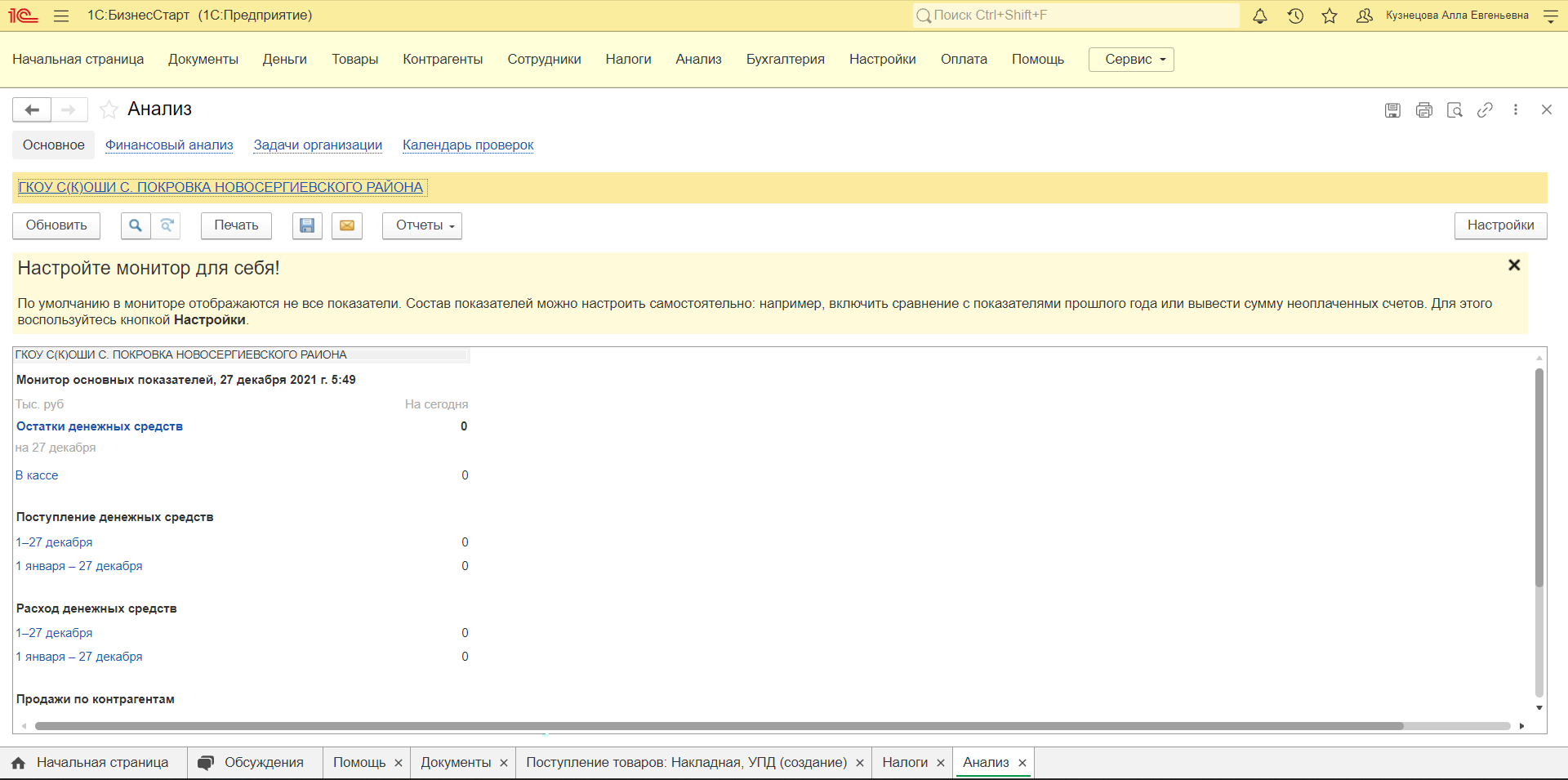Image resolution: width=1568 pixels, height=780 pixels.
Task: Open Начальная страница in top menu
Action: tap(78, 60)
